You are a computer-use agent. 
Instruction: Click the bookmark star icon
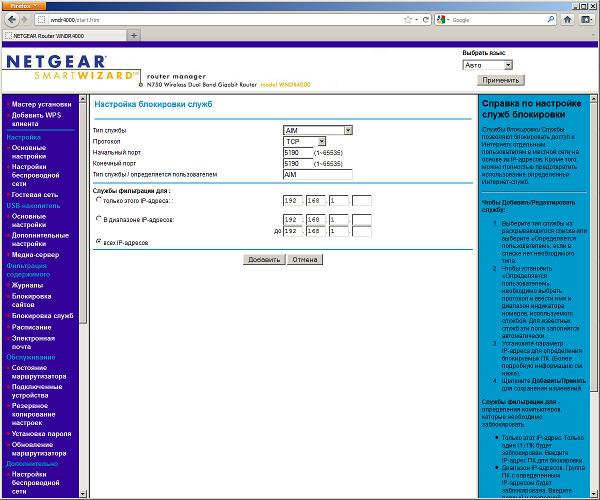pos(408,20)
